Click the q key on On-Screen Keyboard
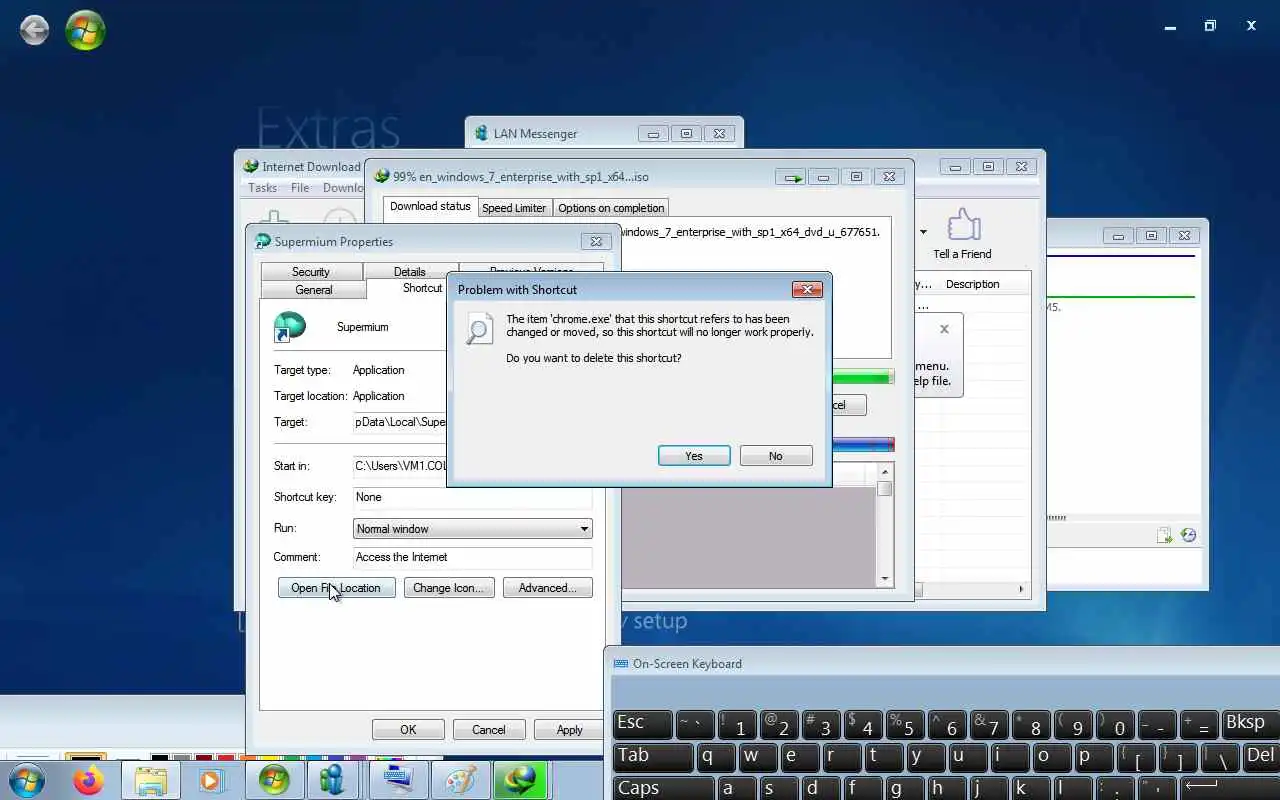 click(716, 757)
